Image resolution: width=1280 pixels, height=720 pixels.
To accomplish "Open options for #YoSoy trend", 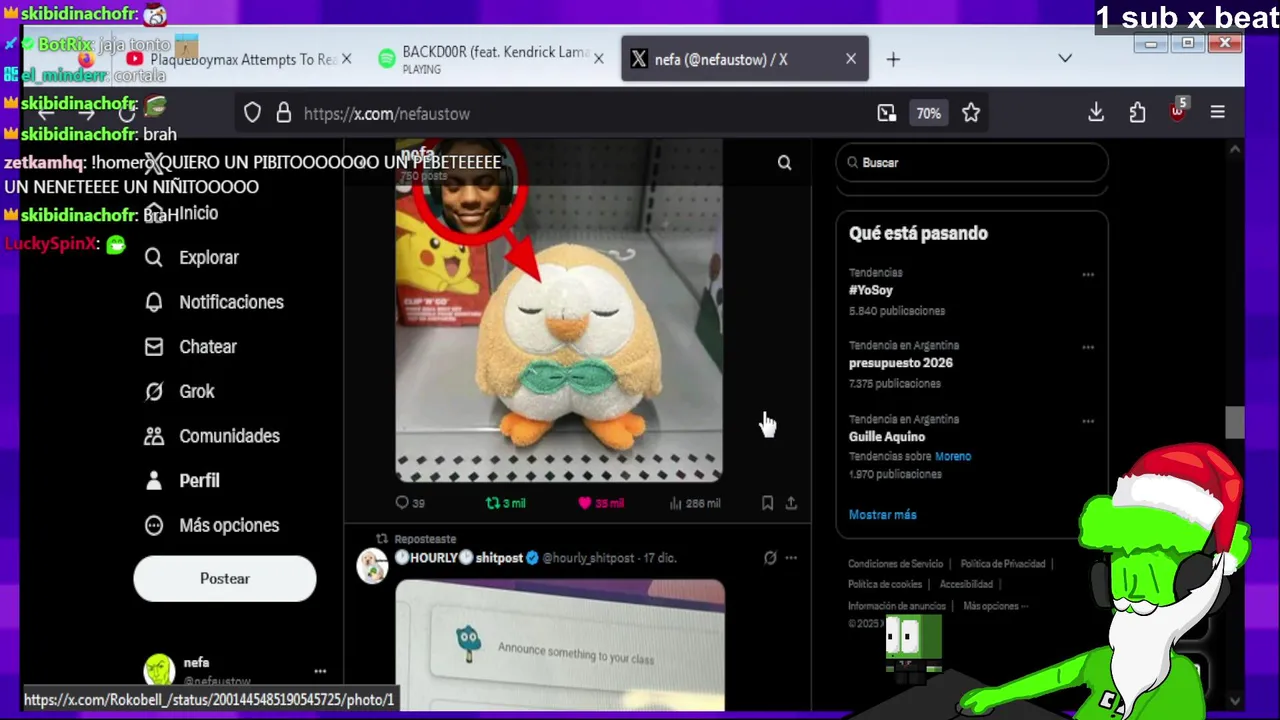I will coord(1088,274).
